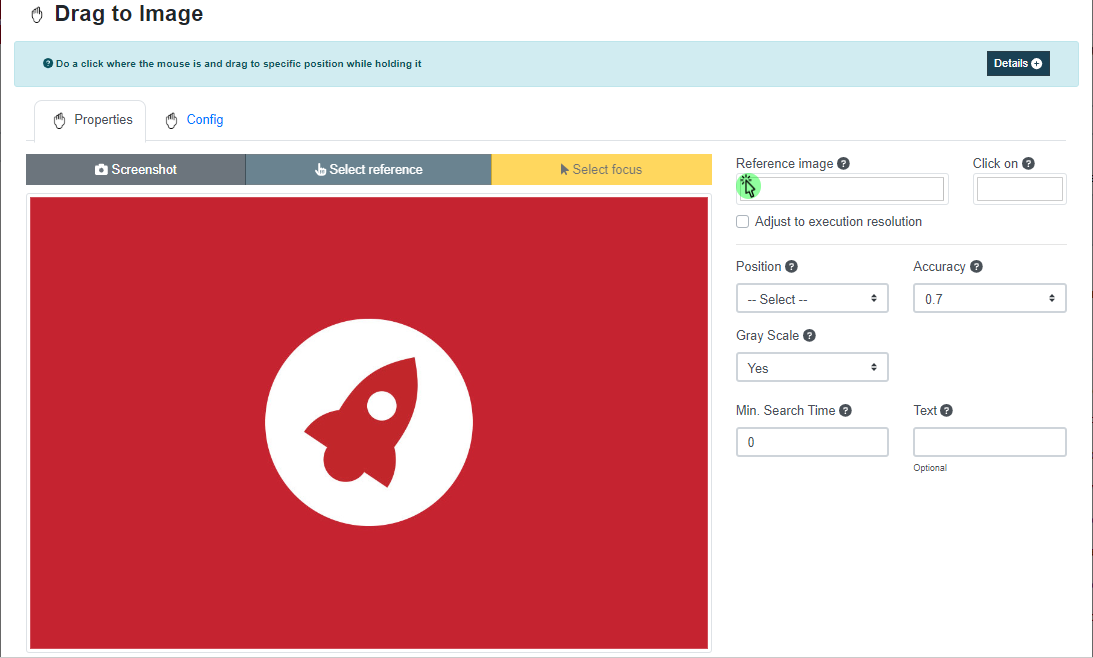Open the Reference image help tooltip
This screenshot has height=658, width=1093.
click(843, 163)
